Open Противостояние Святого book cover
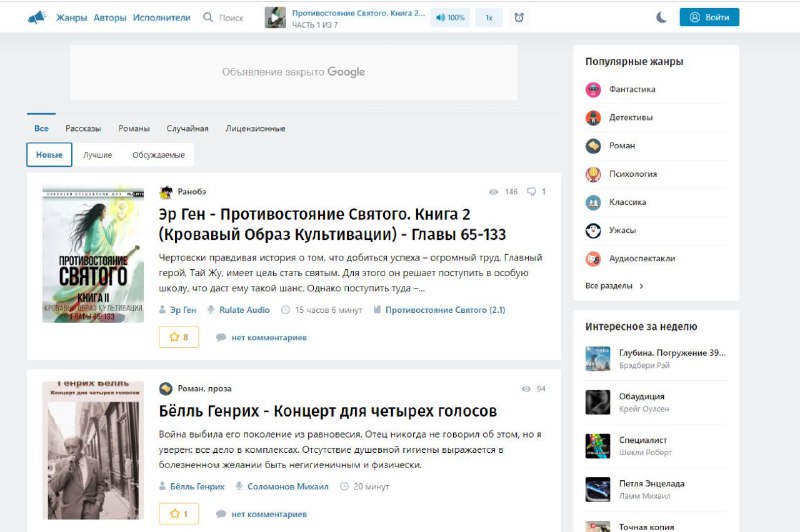This screenshot has height=532, width=800. (93, 254)
